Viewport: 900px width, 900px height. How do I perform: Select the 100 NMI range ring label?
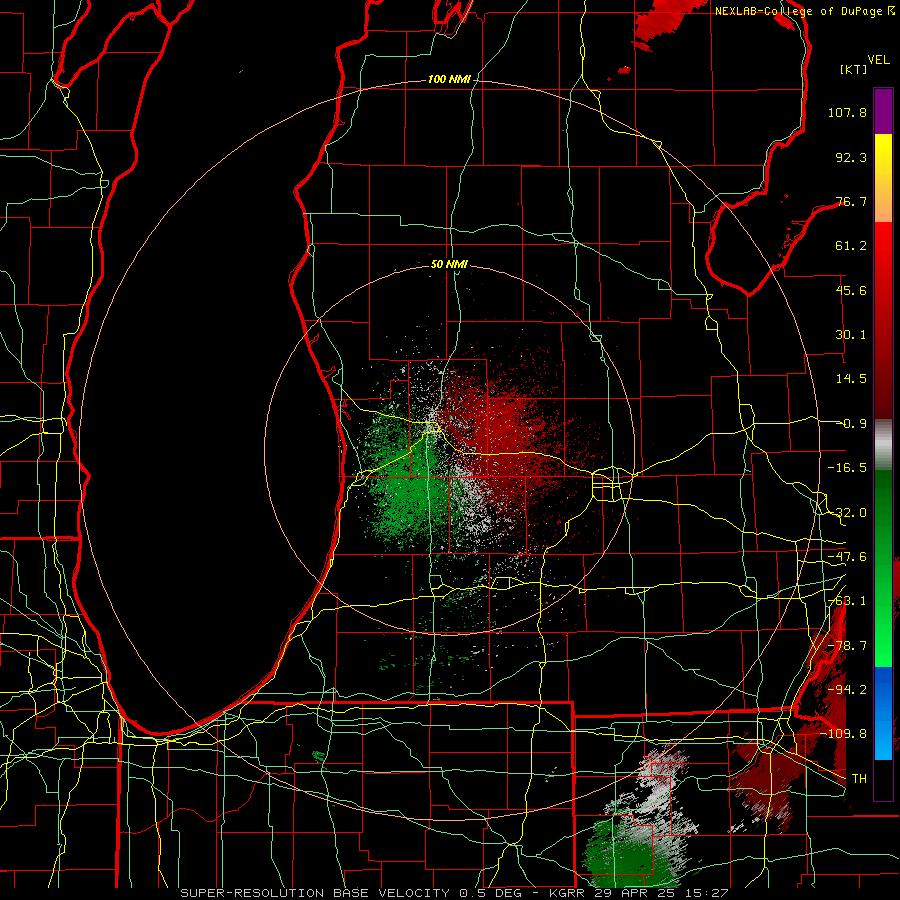coord(449,79)
